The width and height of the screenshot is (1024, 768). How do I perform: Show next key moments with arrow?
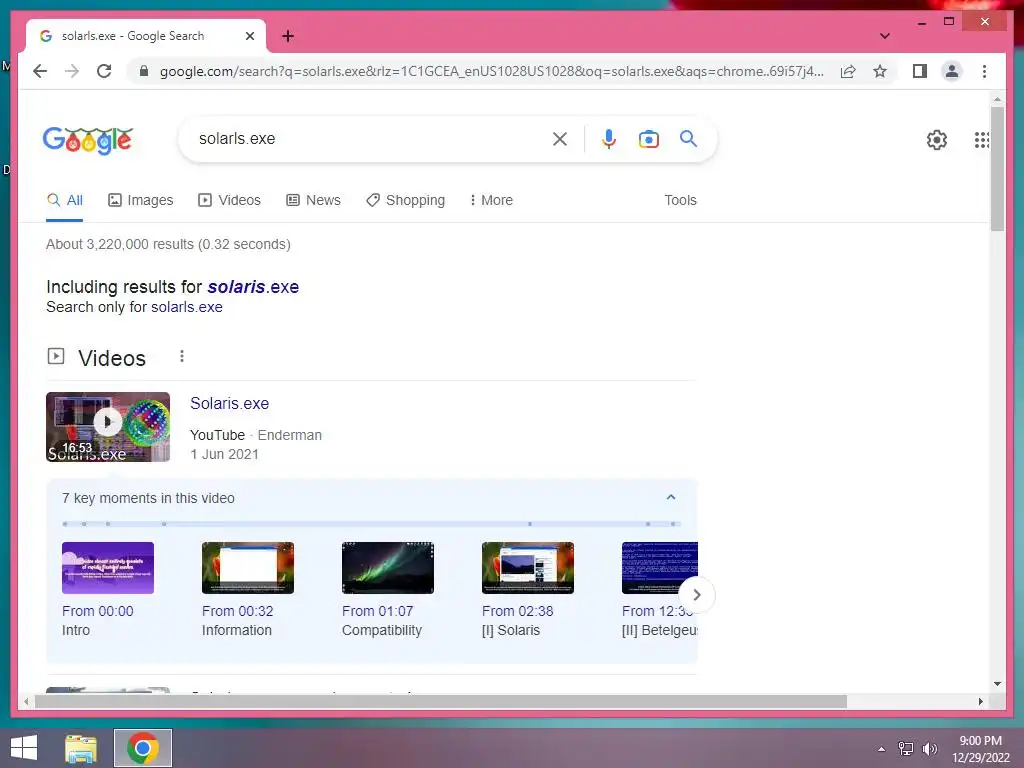click(x=697, y=595)
